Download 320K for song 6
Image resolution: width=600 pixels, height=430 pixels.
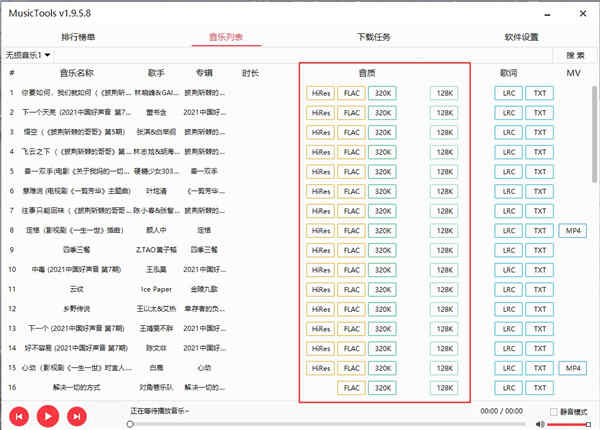pyautogui.click(x=383, y=191)
